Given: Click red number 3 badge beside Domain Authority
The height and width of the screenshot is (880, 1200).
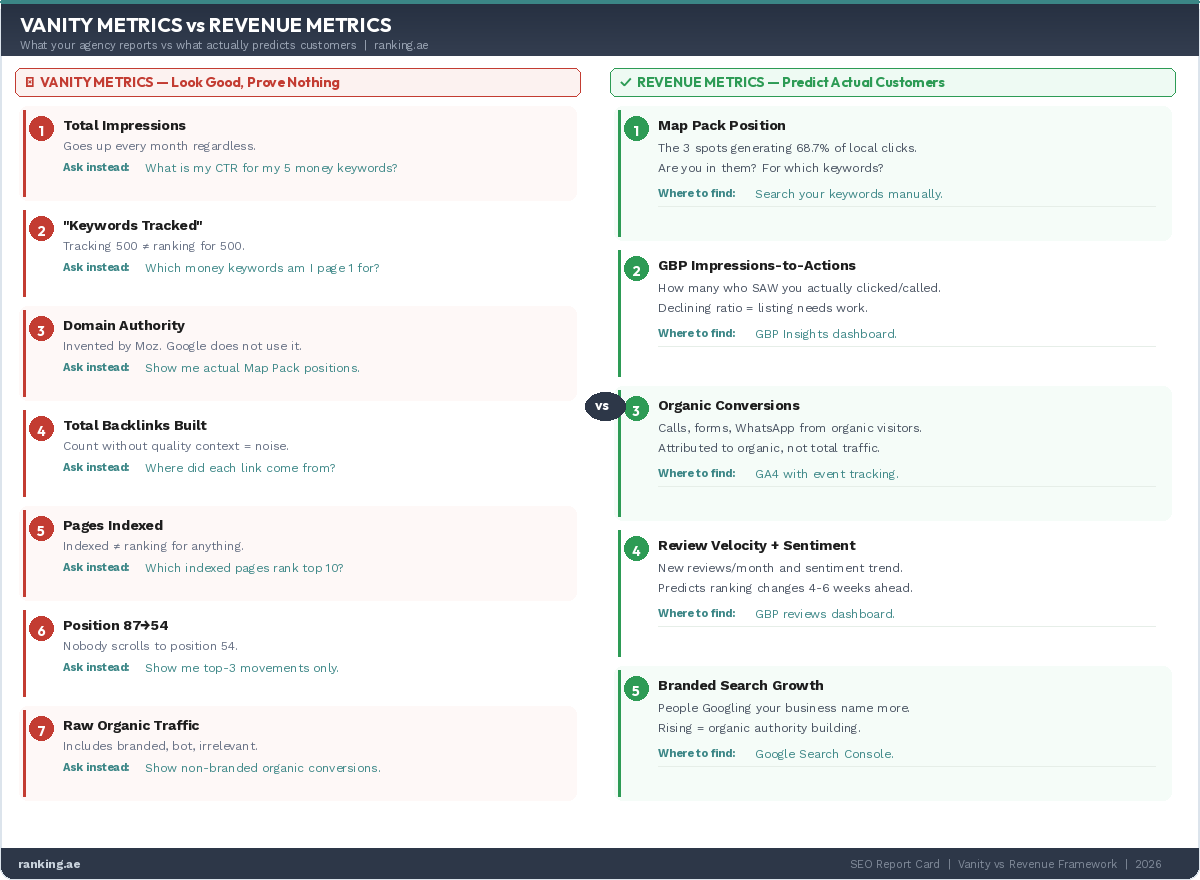Looking at the screenshot, I should coord(41,329).
